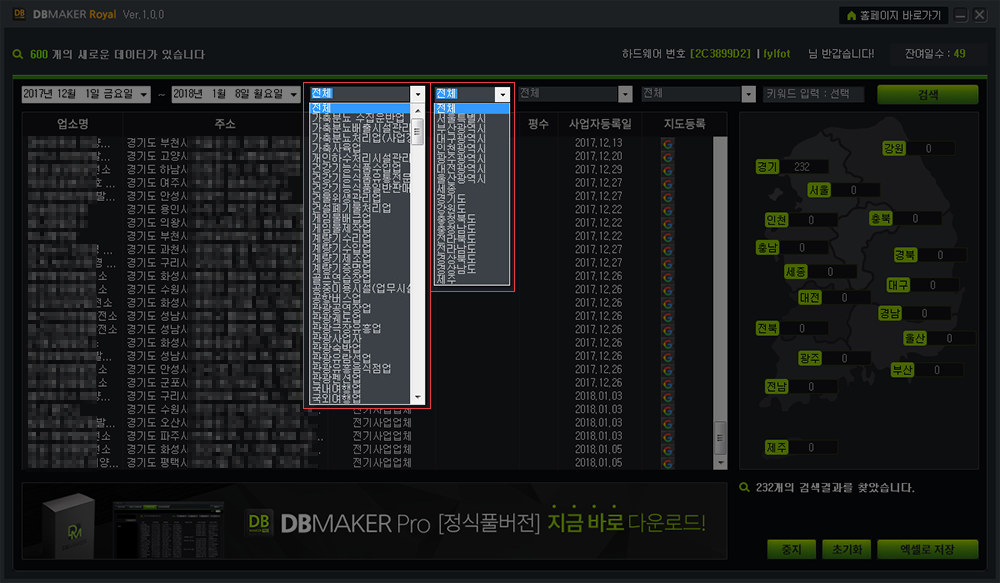Pick 관광유흥음식점업 in the category list

click(351, 369)
